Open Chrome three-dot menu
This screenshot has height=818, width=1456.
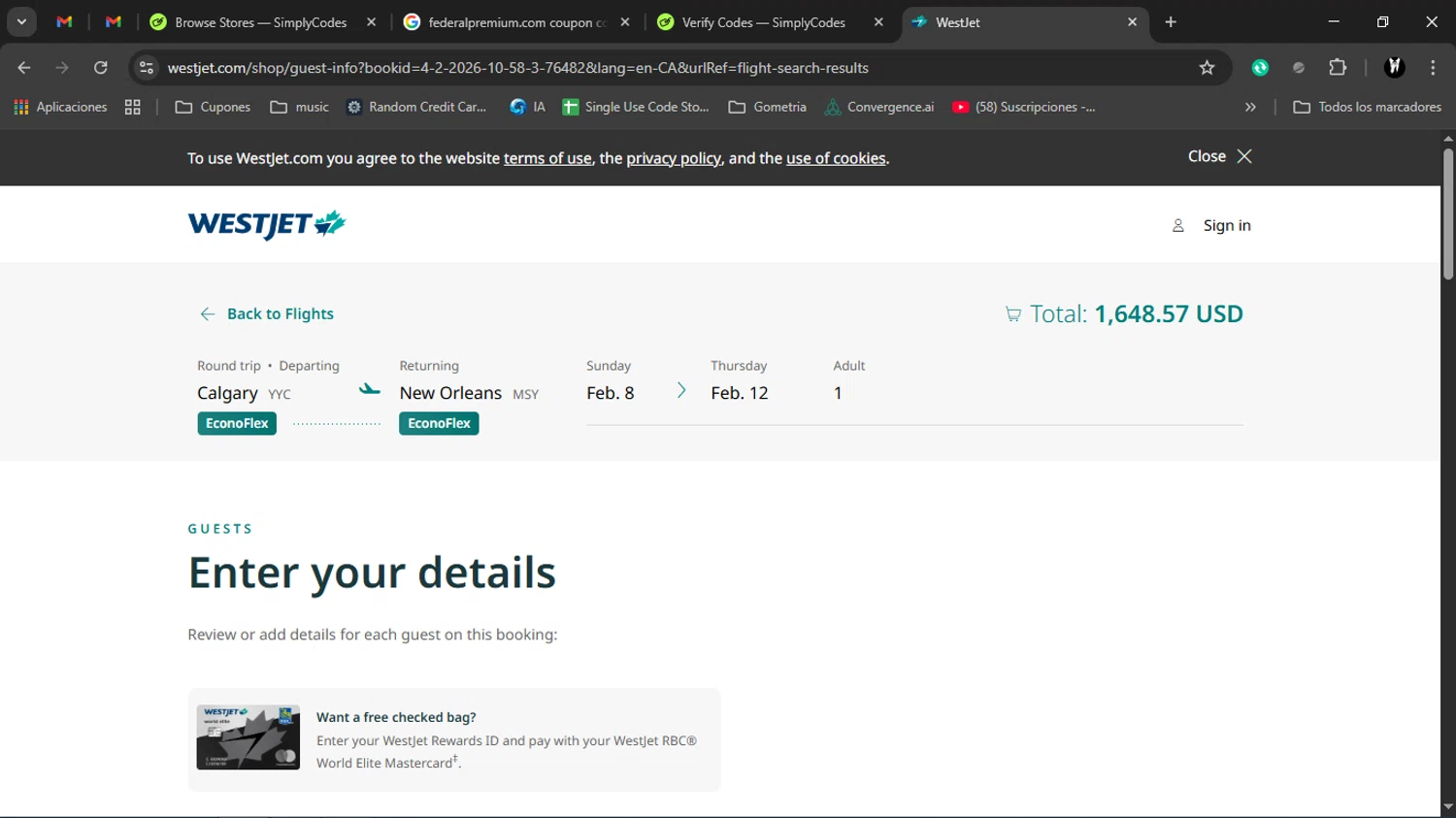point(1433,68)
